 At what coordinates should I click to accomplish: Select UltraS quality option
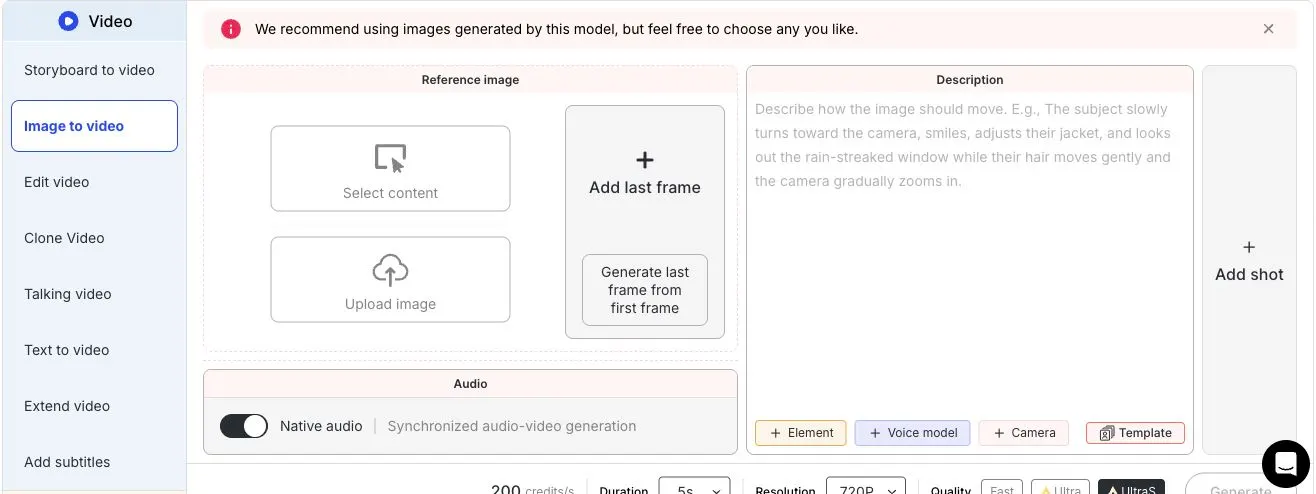point(1131,489)
